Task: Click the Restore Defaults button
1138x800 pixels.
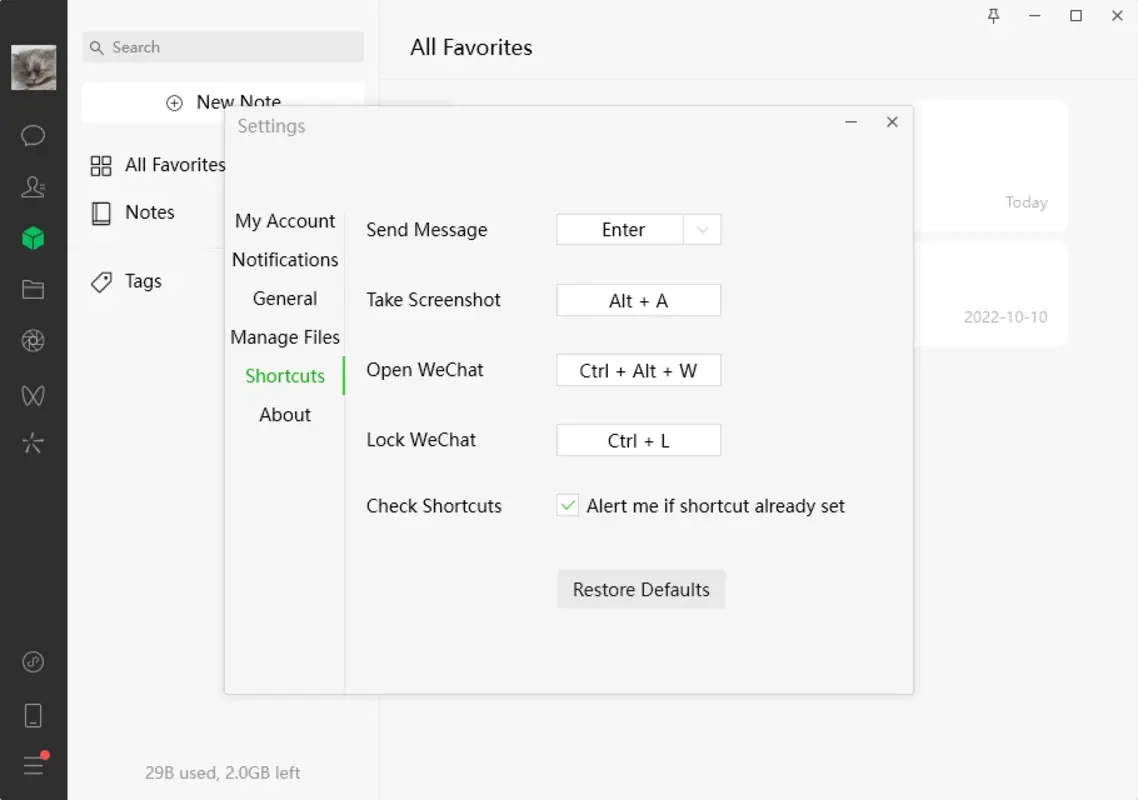Action: [641, 589]
